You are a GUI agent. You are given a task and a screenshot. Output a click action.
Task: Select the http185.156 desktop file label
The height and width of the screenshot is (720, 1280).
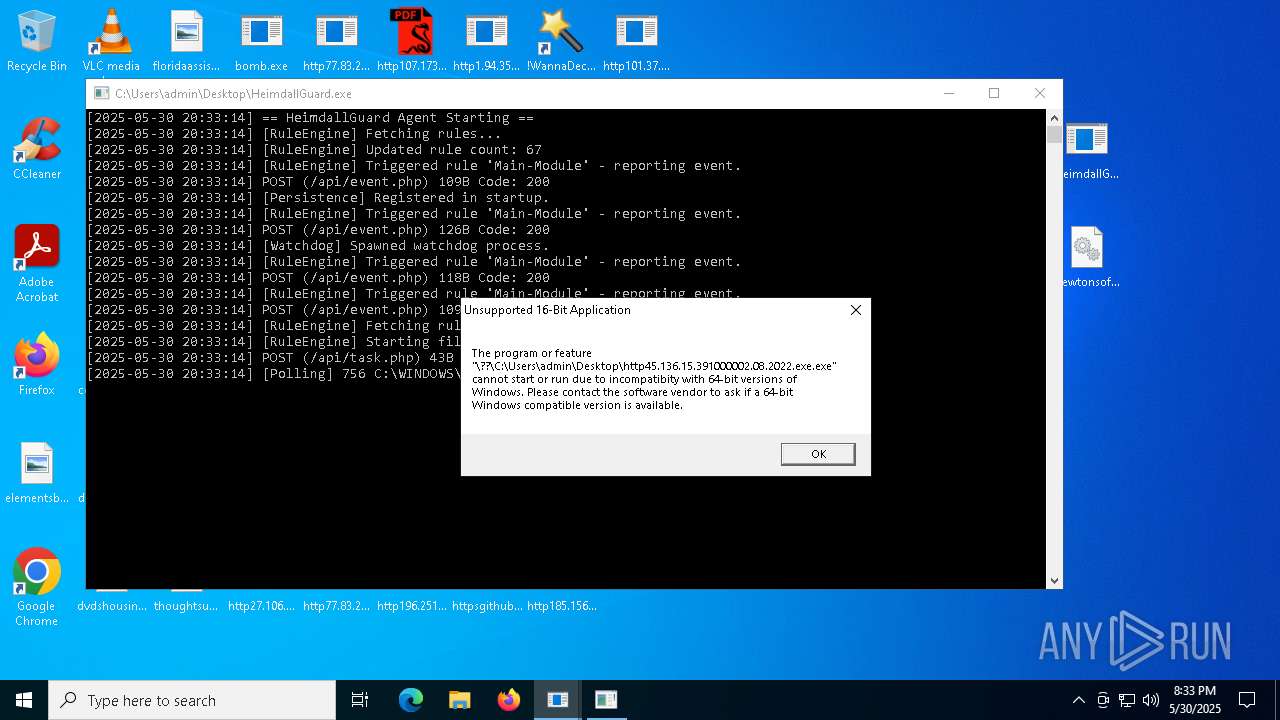tap(561, 606)
